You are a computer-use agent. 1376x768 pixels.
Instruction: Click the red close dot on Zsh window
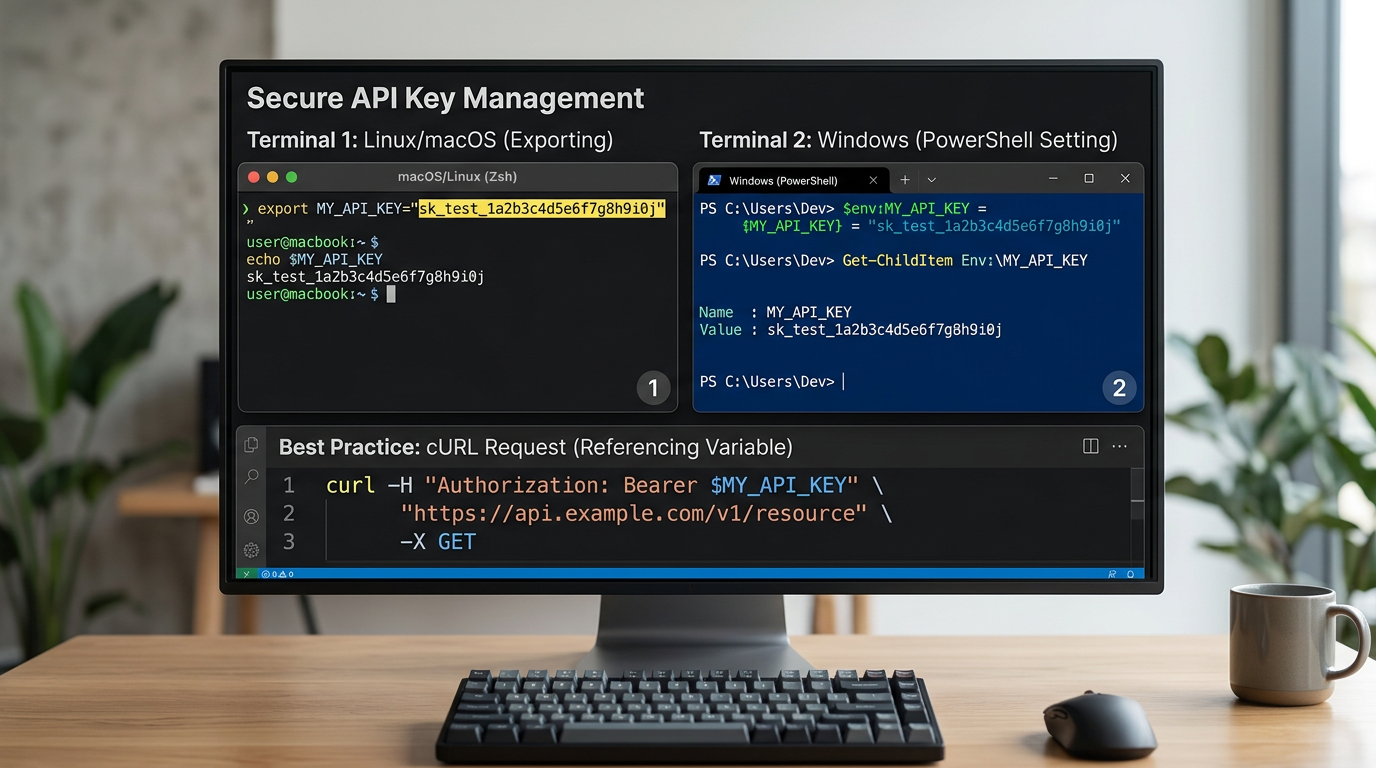coord(254,177)
